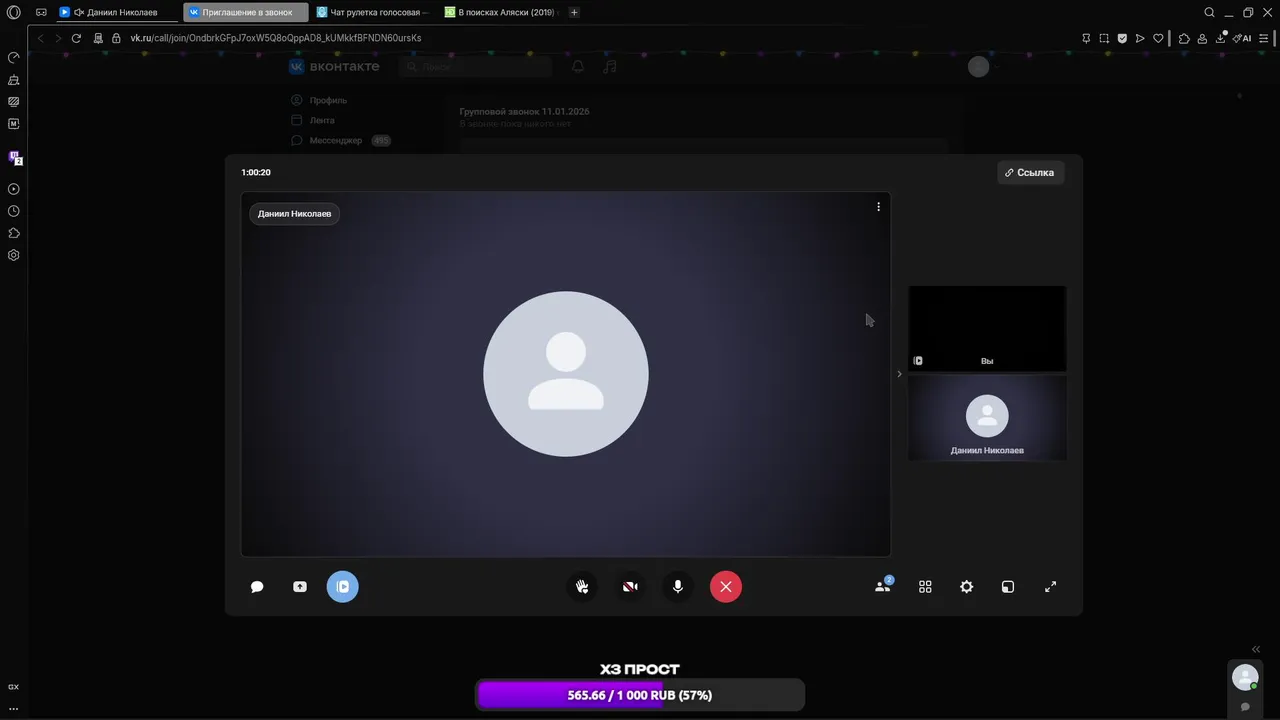The height and width of the screenshot is (720, 1280).
Task: Open the call participants list
Action: coord(883,587)
